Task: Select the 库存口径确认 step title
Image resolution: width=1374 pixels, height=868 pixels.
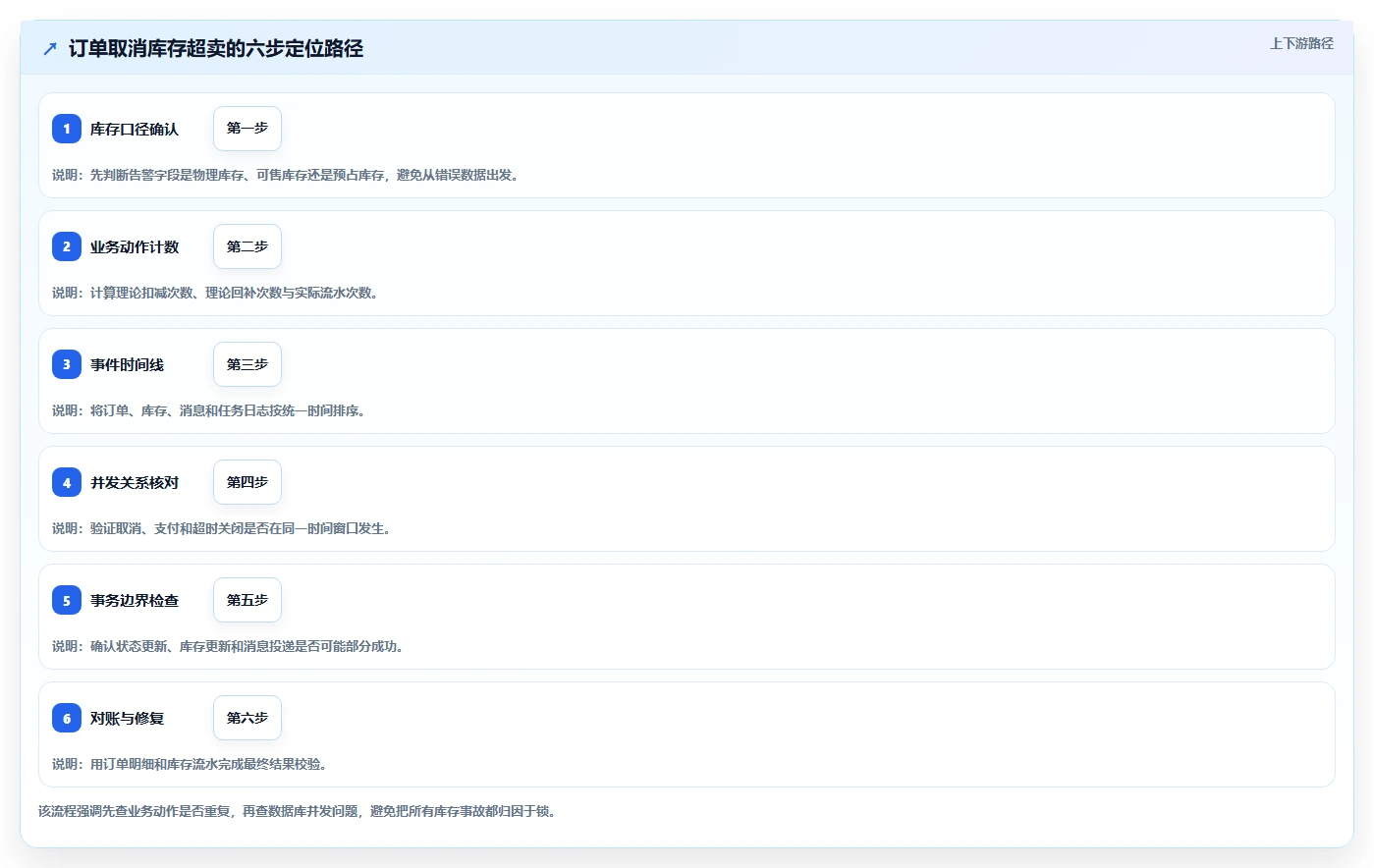Action: point(135,130)
